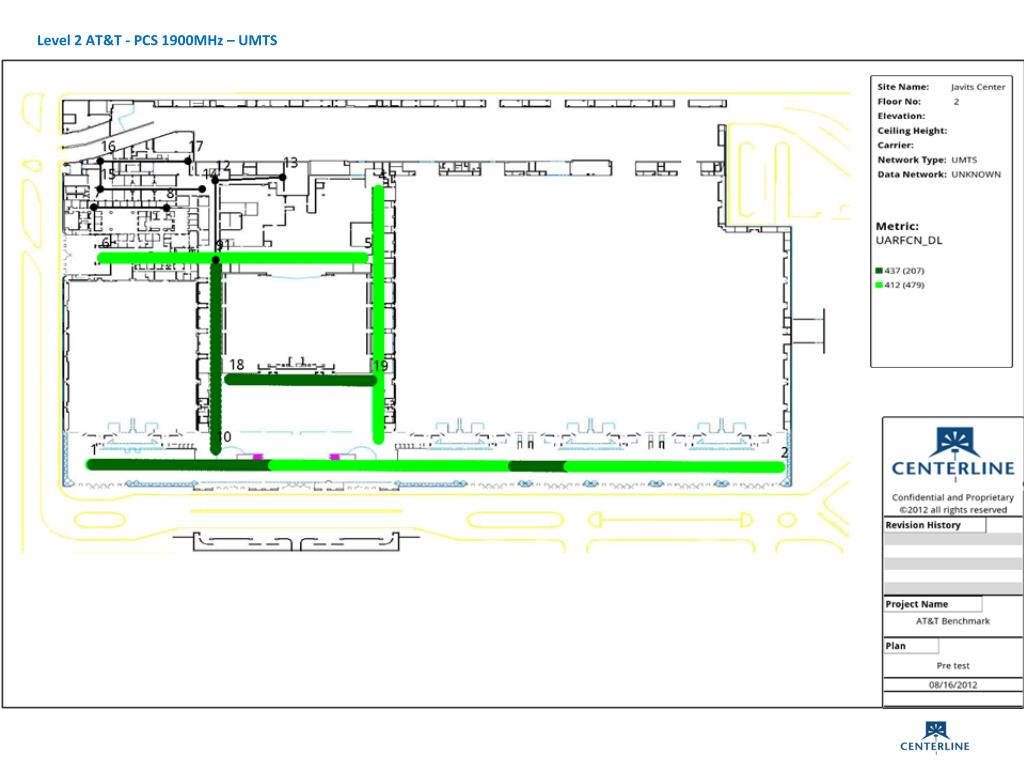The width and height of the screenshot is (1024, 768).
Task: Click the light green 412 legend swatch
Action: pos(879,285)
